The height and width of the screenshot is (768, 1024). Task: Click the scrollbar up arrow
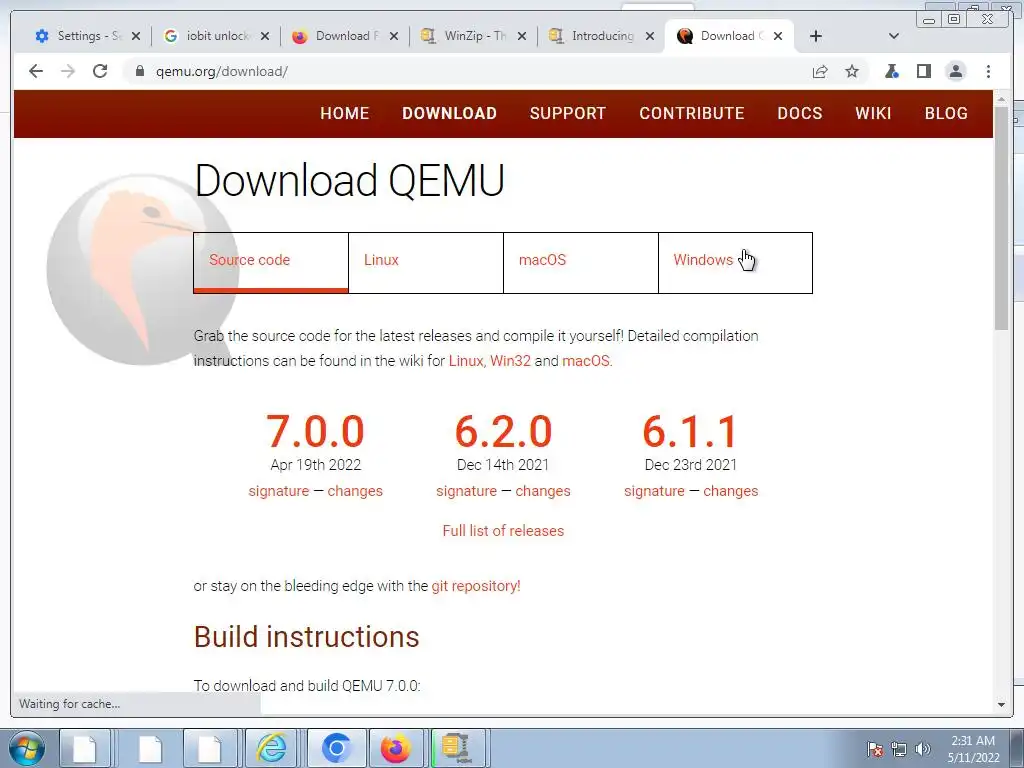point(1002,99)
